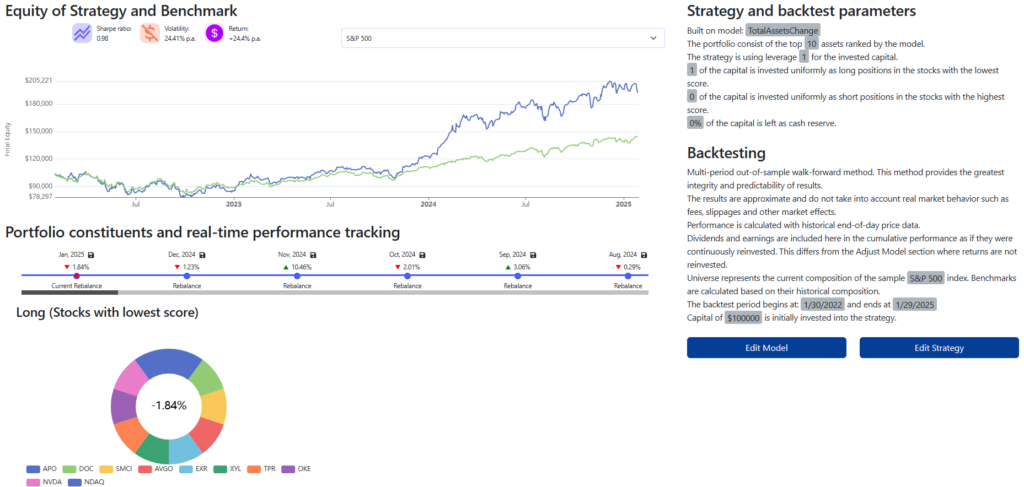This screenshot has height=487, width=1024.
Task: Click the TotalAssetsChange model field
Action: tap(783, 31)
